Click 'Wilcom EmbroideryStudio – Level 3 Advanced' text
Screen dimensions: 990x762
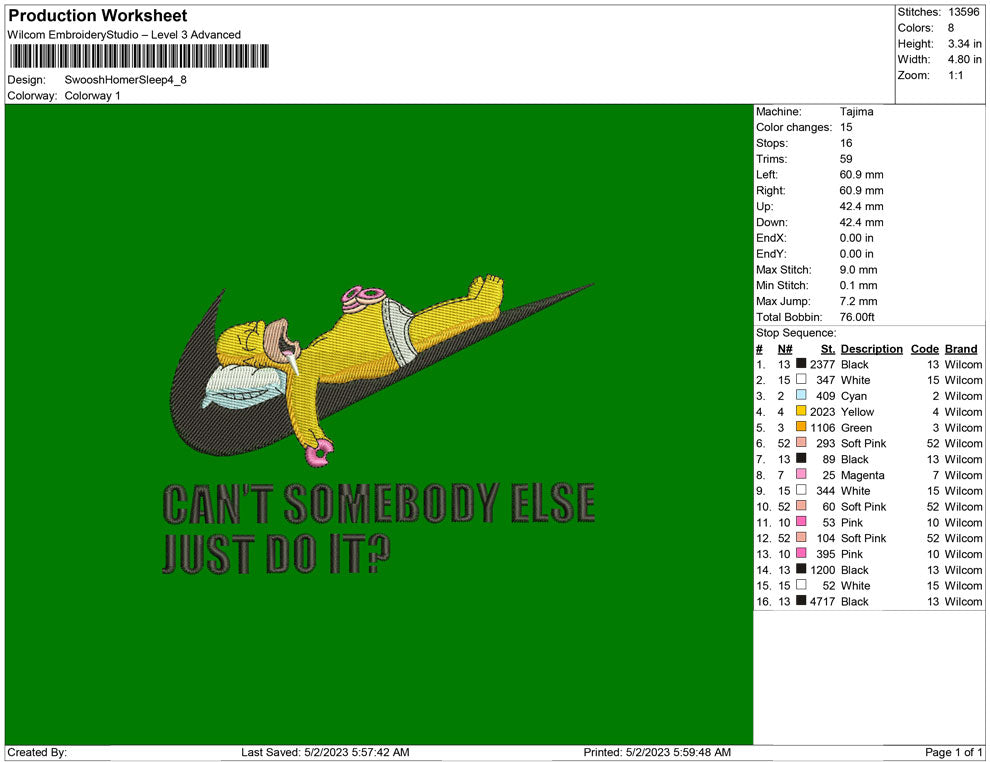tap(124, 35)
